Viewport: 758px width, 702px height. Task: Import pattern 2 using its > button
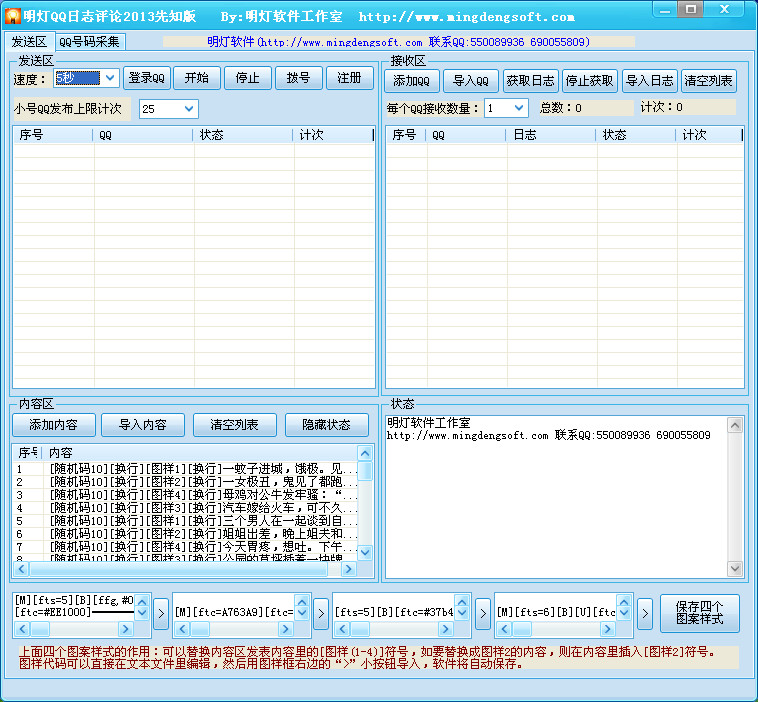[321, 614]
